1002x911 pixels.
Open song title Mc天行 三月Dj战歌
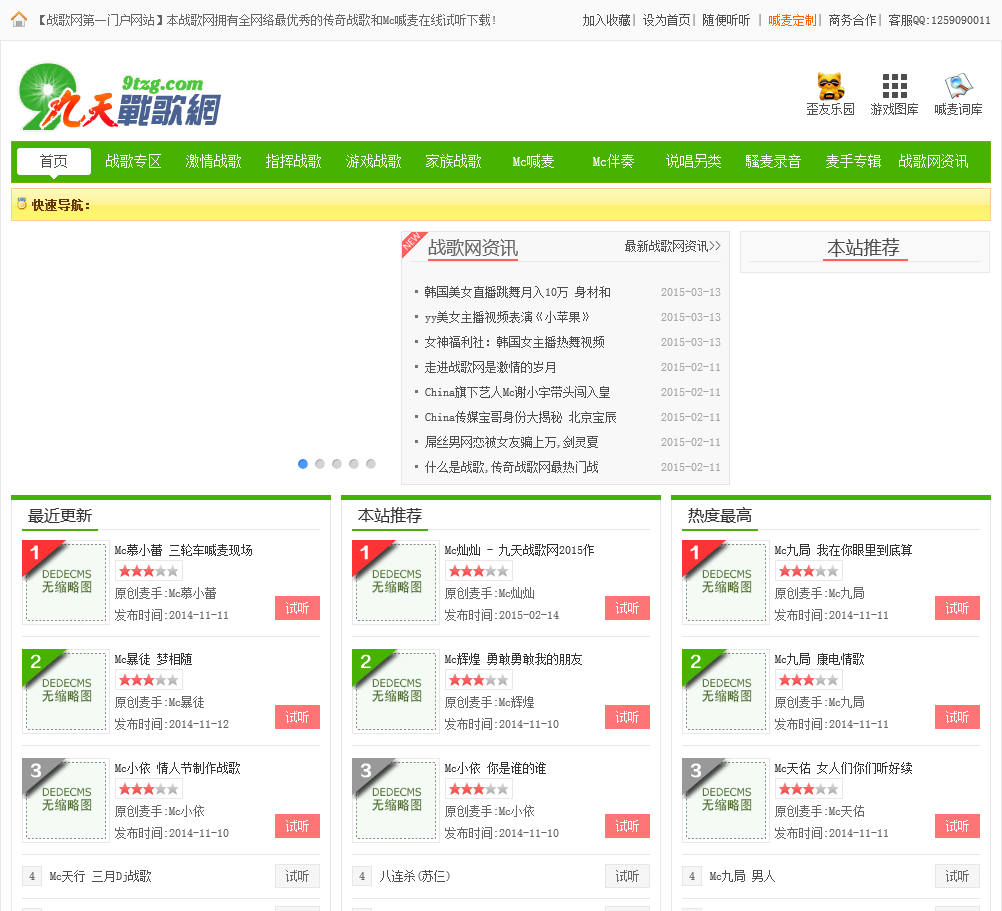tap(100, 876)
